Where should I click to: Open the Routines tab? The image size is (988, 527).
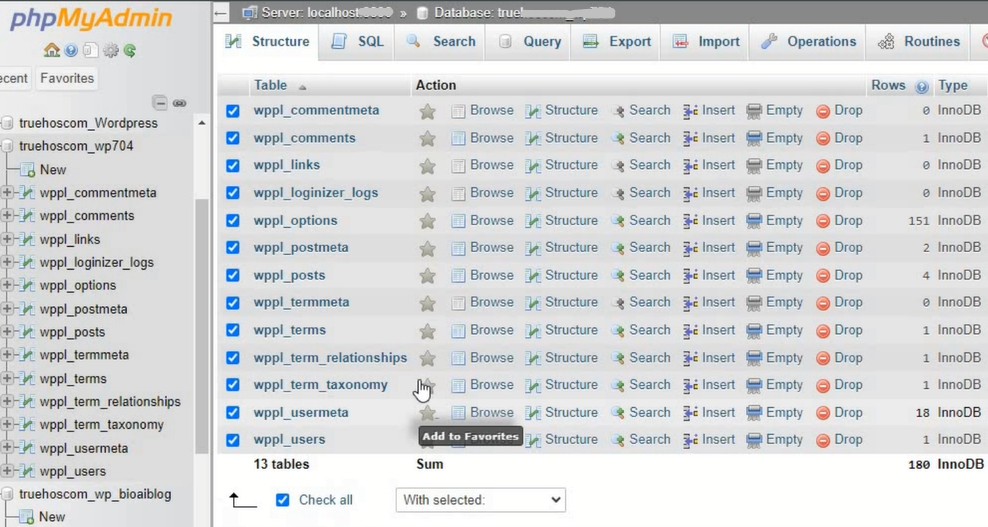[919, 42]
